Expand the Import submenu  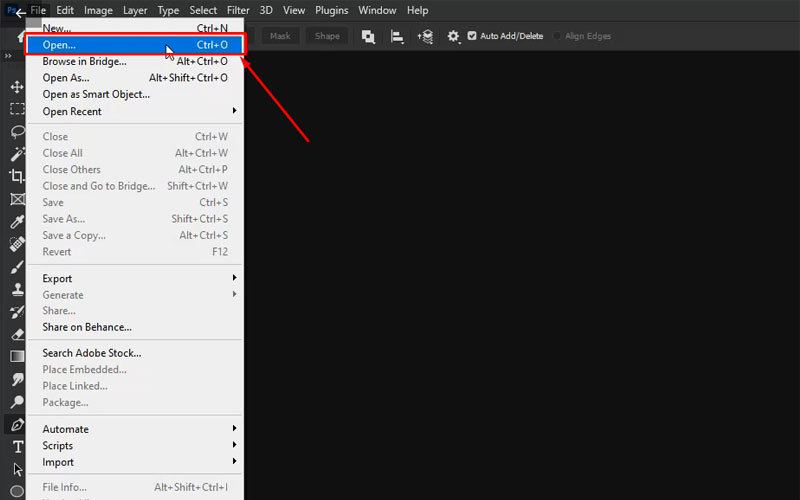(x=135, y=462)
